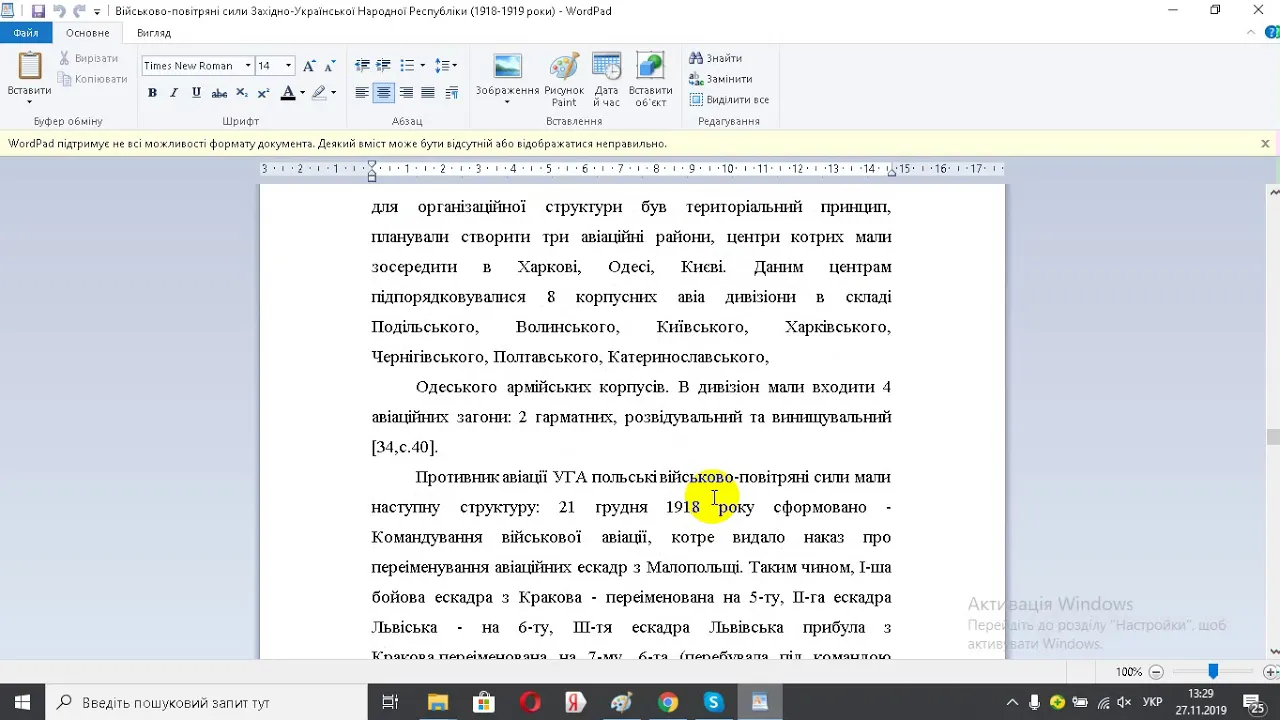Screen dimensions: 1280x720
Task: Show hidden system tray icons
Action: [1012, 702]
